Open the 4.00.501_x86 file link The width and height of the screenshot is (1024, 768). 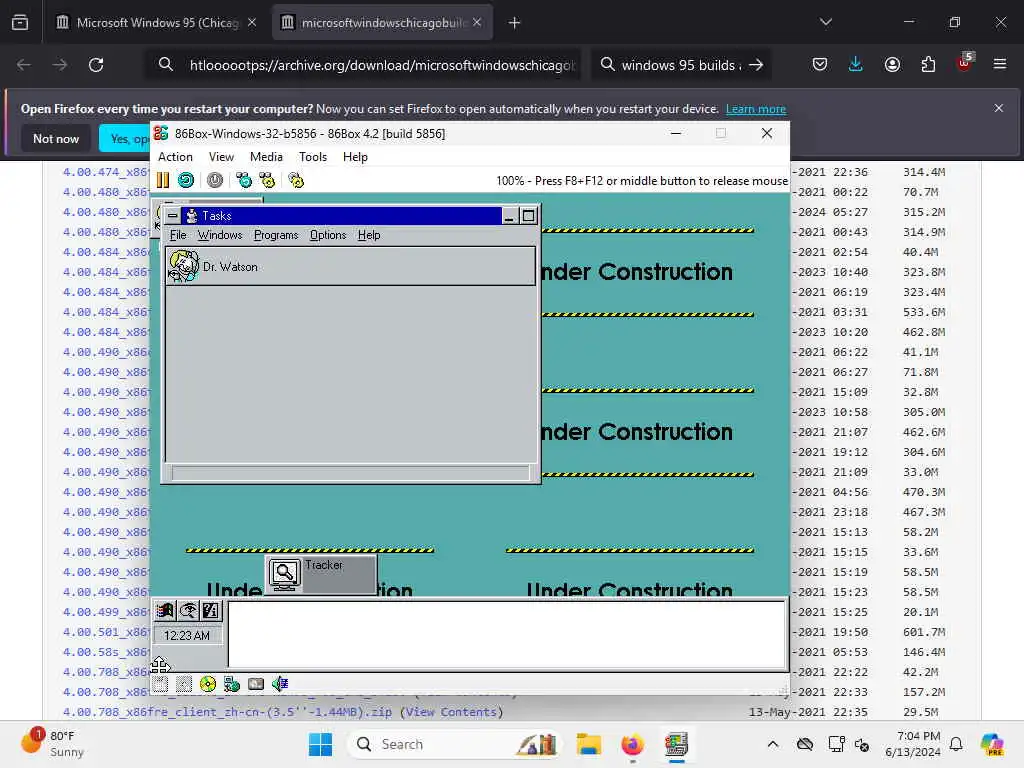click(106, 632)
